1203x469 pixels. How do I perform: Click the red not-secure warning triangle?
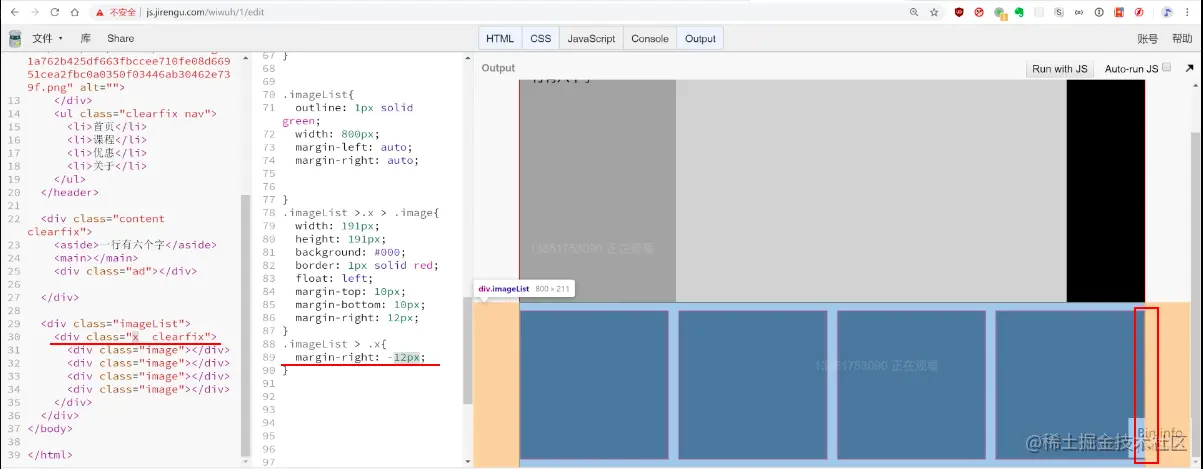[100, 13]
